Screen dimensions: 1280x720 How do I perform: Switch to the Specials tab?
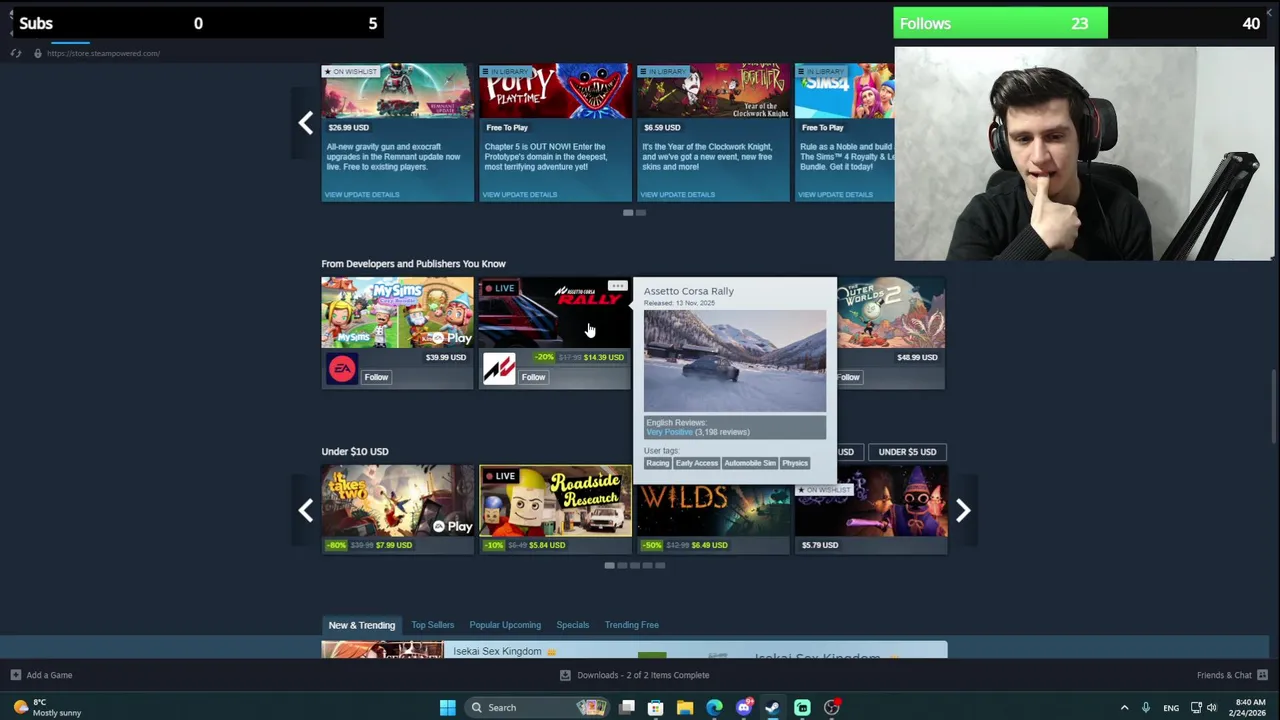(x=573, y=625)
